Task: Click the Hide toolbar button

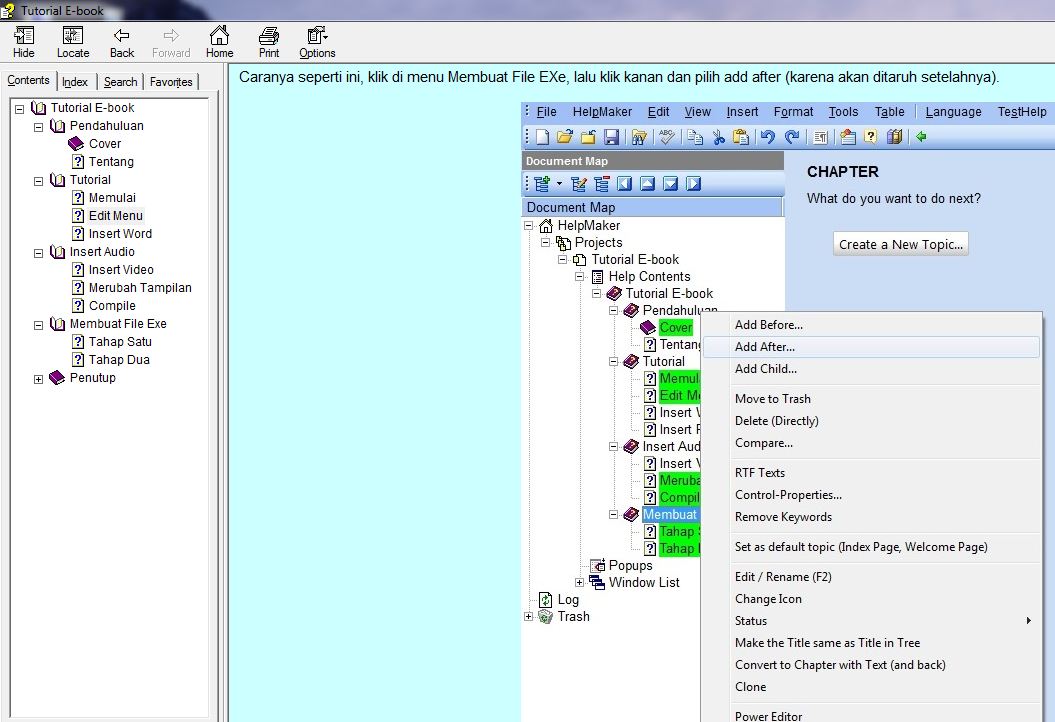Action: click(24, 42)
